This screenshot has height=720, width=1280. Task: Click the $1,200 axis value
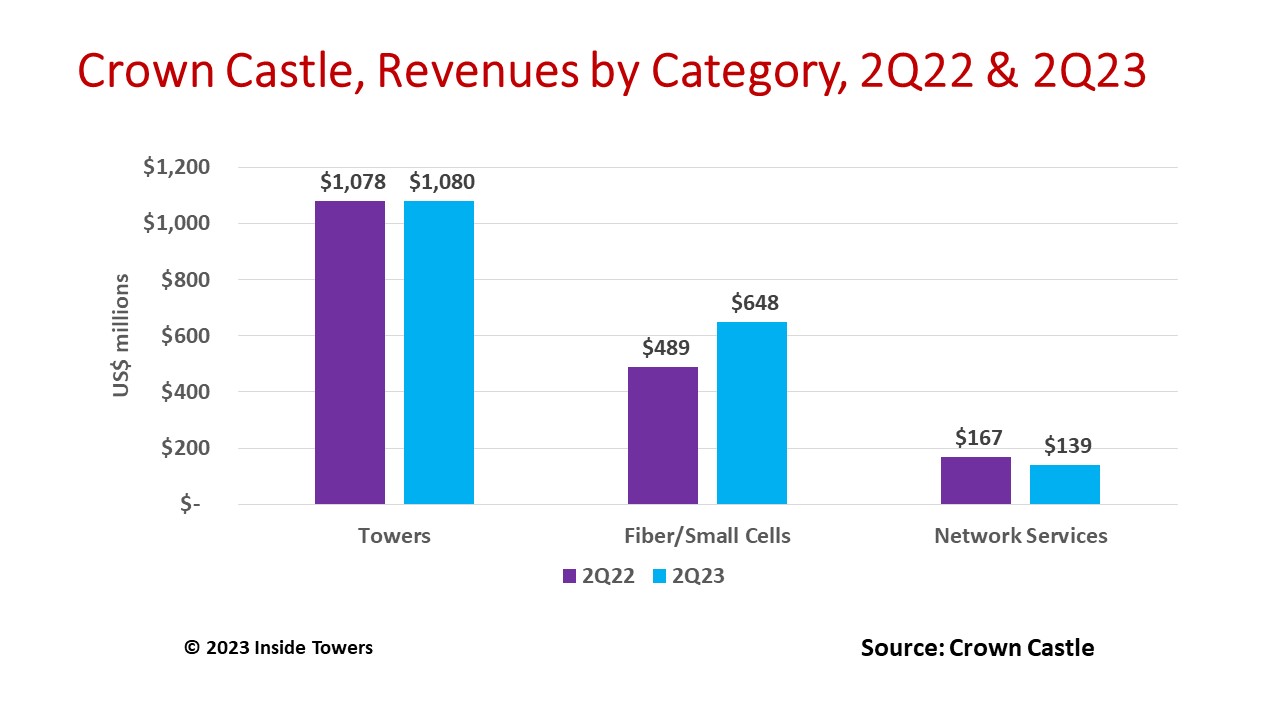click(176, 167)
